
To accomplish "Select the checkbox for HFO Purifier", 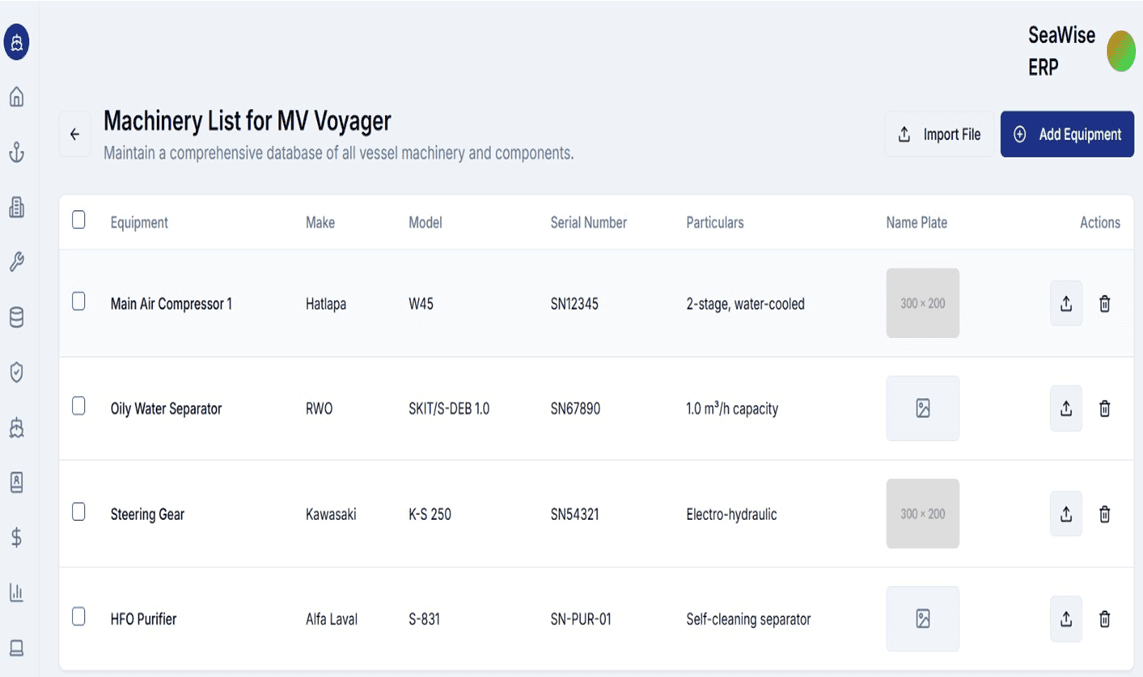I will [79, 618].
